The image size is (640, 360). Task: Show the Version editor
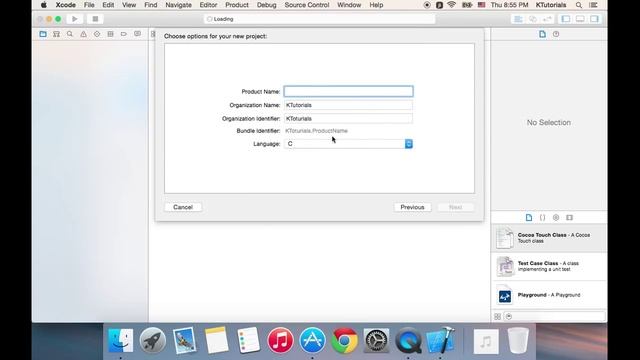(547, 19)
